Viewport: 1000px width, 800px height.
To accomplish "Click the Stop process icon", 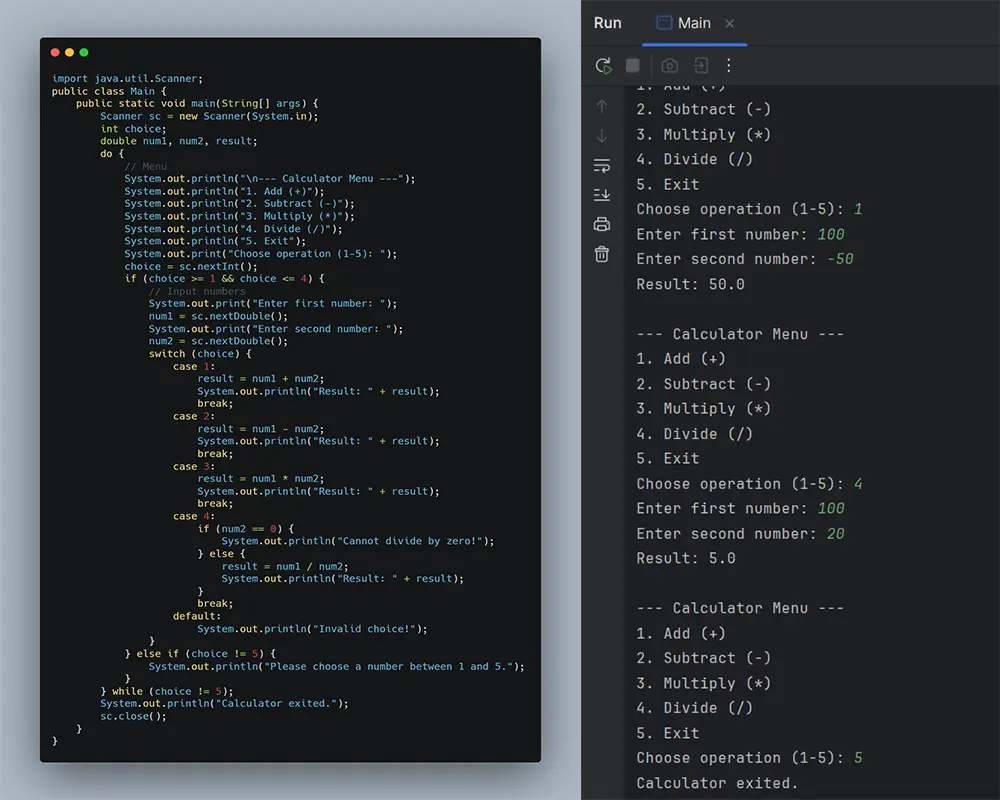I will pyautogui.click(x=632, y=65).
